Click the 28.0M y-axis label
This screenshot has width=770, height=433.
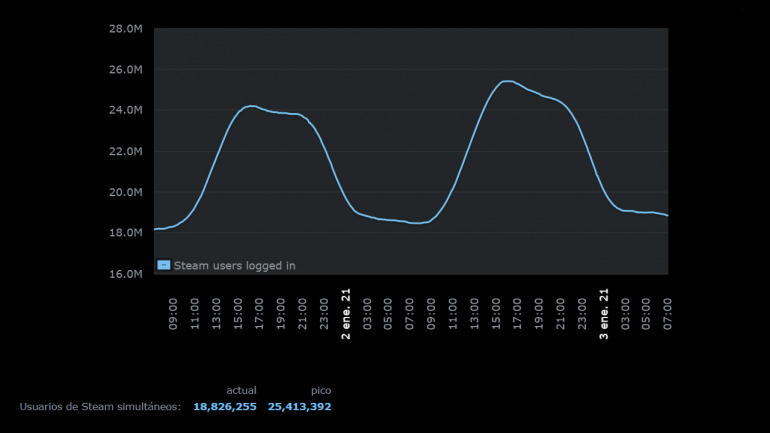pos(127,28)
